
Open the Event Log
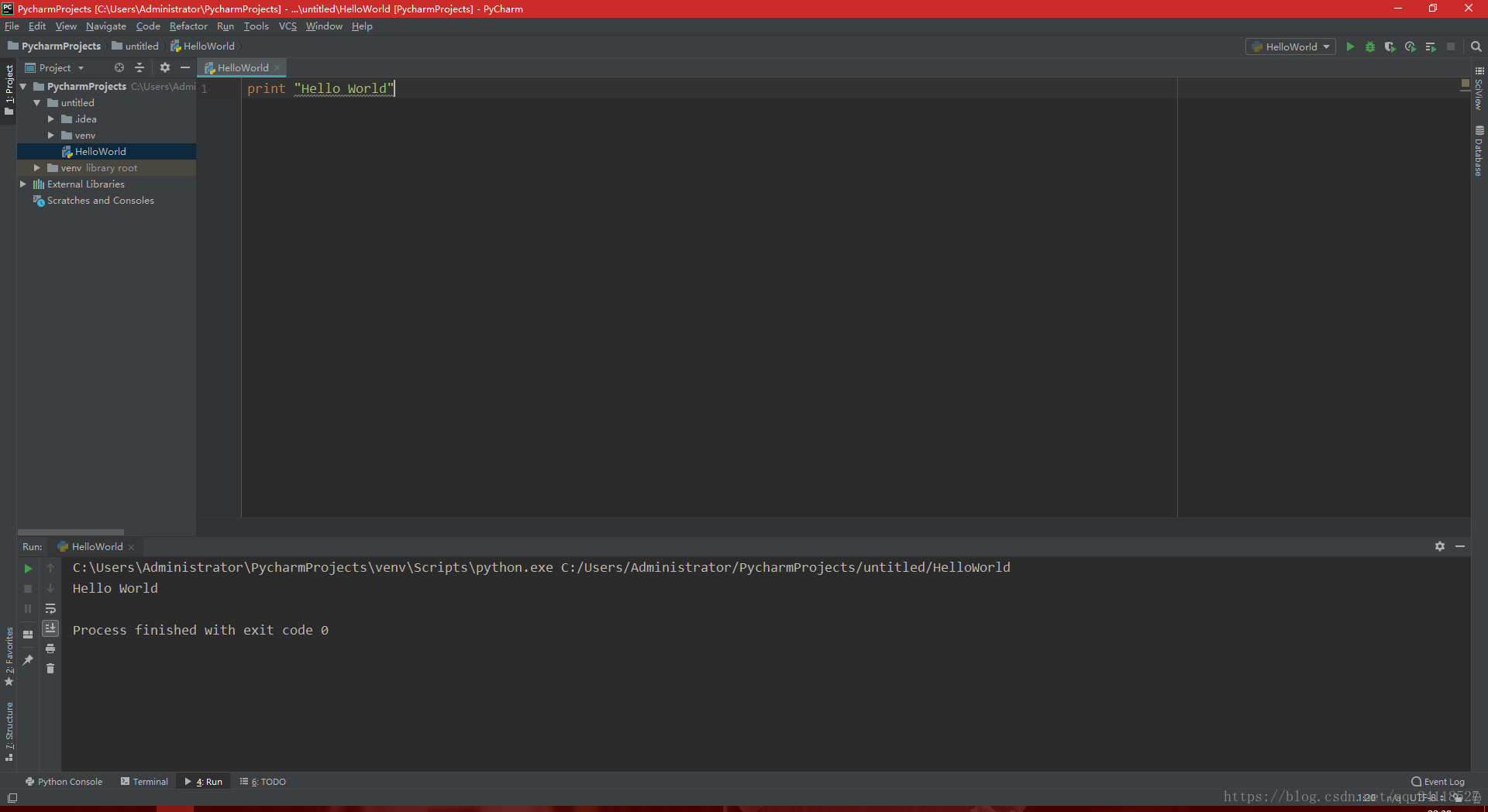click(x=1438, y=782)
